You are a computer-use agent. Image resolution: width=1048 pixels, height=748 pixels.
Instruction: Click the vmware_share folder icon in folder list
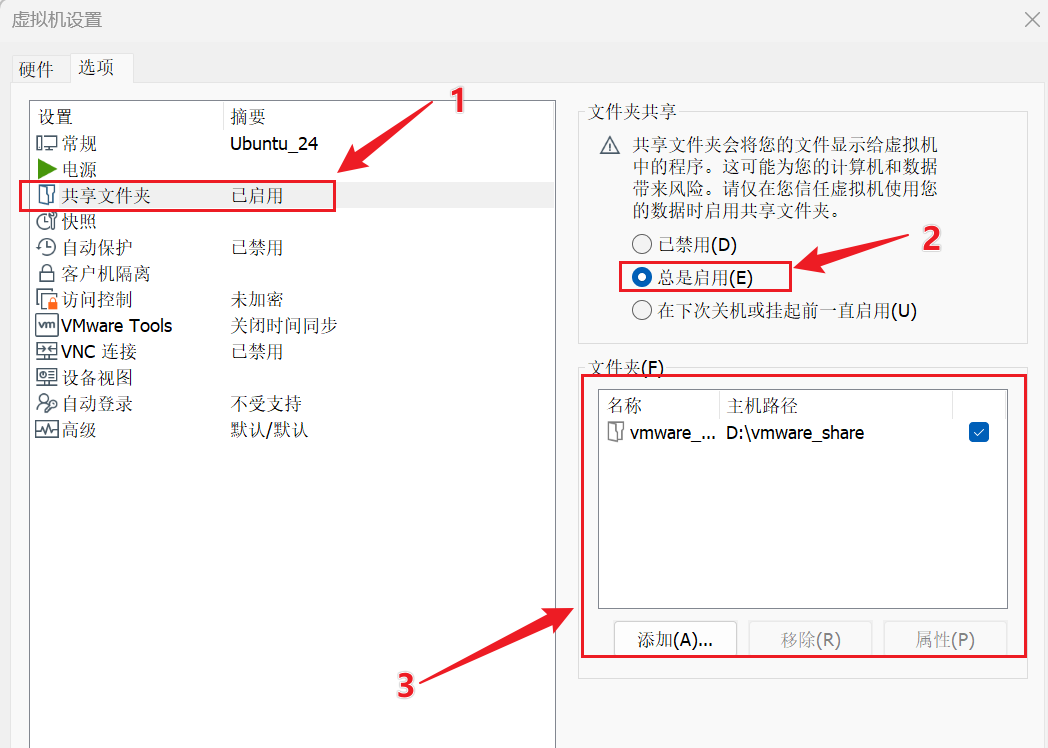[x=616, y=432]
